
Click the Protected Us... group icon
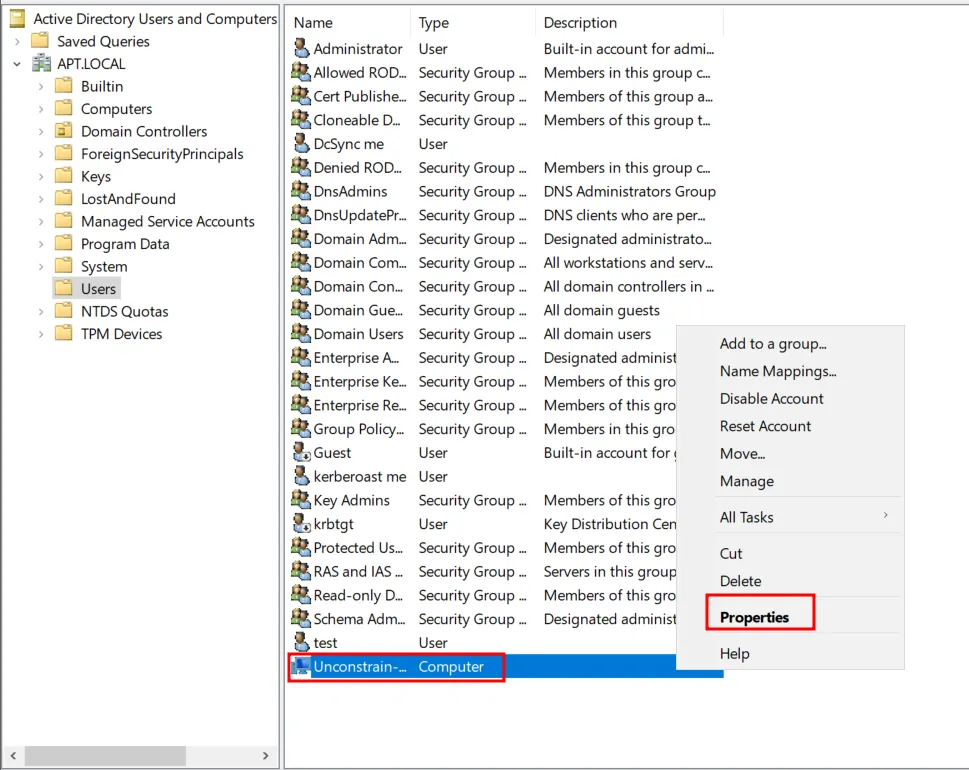[x=301, y=548]
